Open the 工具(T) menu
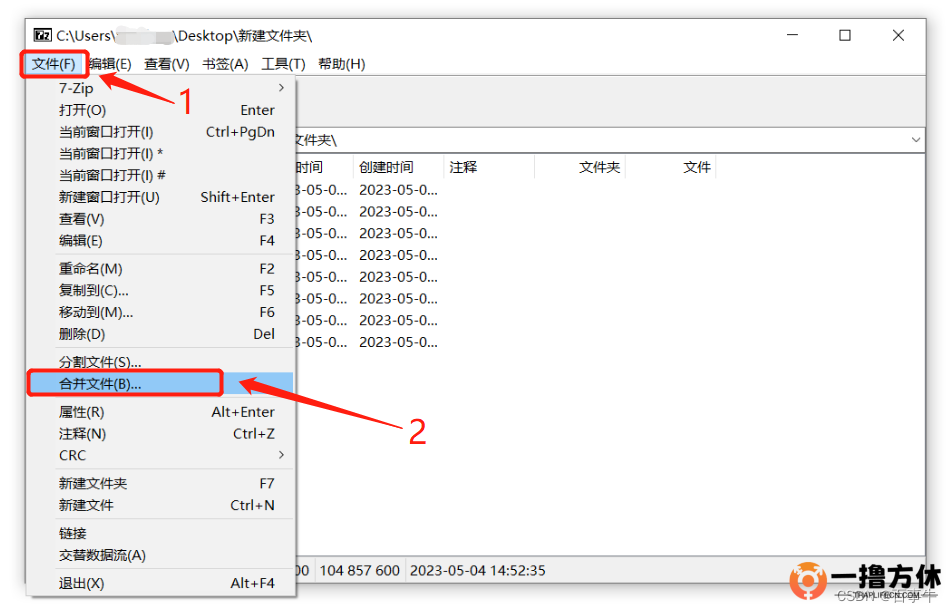952x612 pixels. point(283,64)
